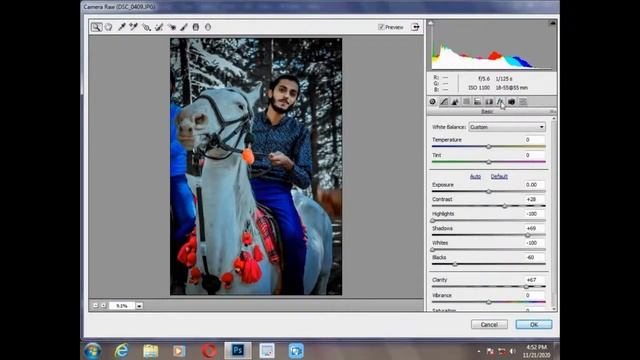Open the Presets tab
The height and width of the screenshot is (360, 640).
click(x=523, y=102)
